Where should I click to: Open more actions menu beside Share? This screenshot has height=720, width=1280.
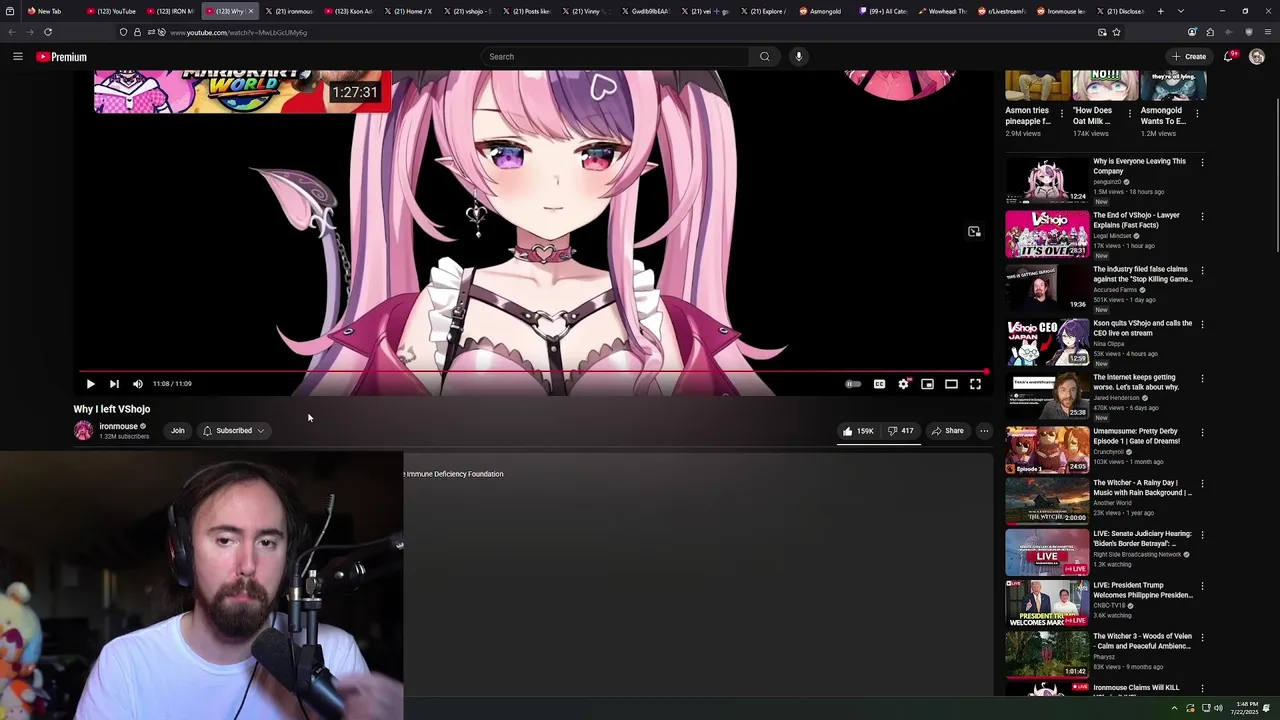coord(984,431)
